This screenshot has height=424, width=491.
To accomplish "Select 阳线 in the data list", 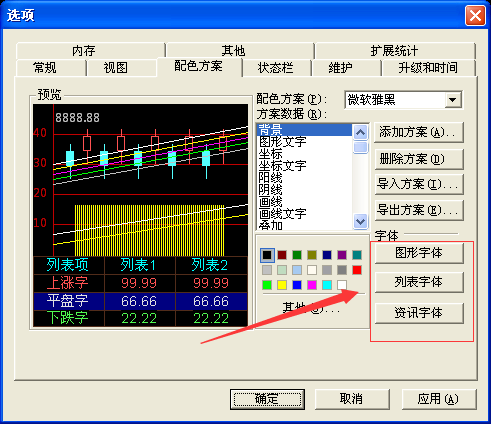I will click(305, 178).
